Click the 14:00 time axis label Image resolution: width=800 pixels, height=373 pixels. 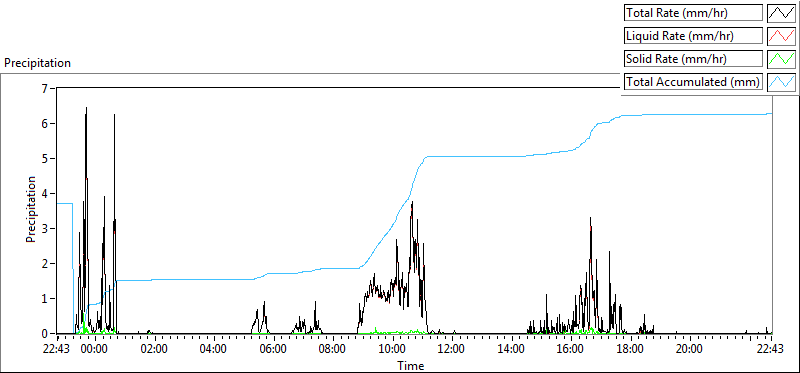[511, 350]
